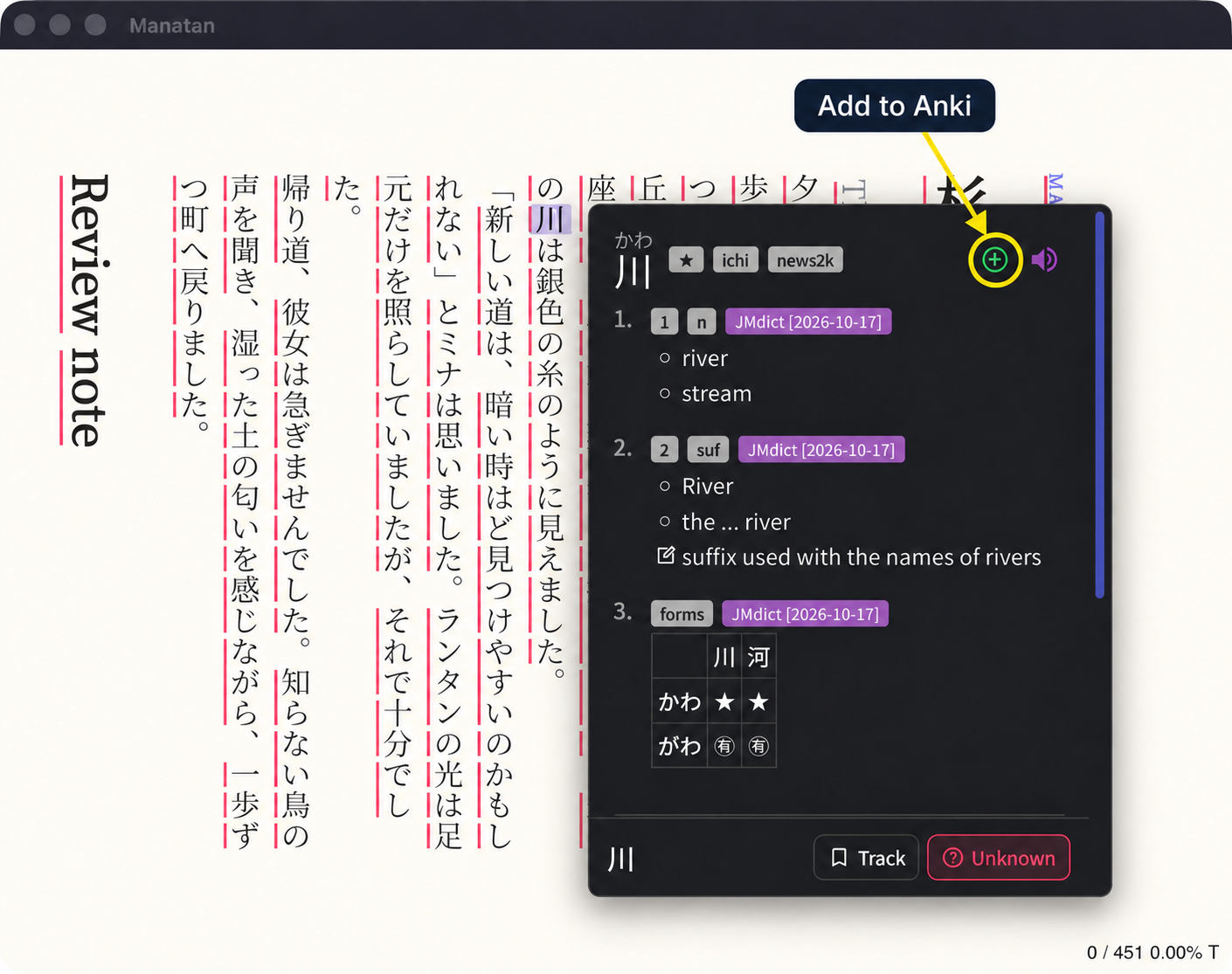1232x974 pixels.
Task: Click the 有 circle in がわ row under 川
Action: [724, 746]
